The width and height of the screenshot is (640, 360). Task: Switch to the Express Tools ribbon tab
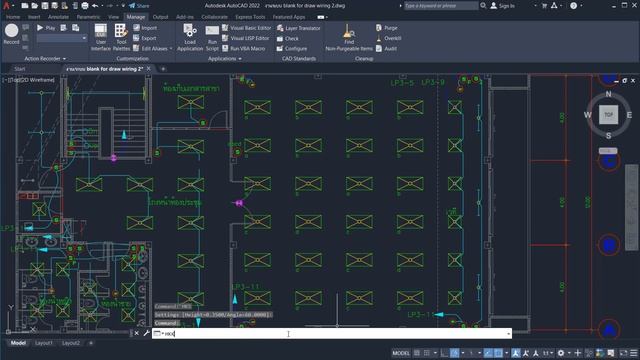(250, 17)
